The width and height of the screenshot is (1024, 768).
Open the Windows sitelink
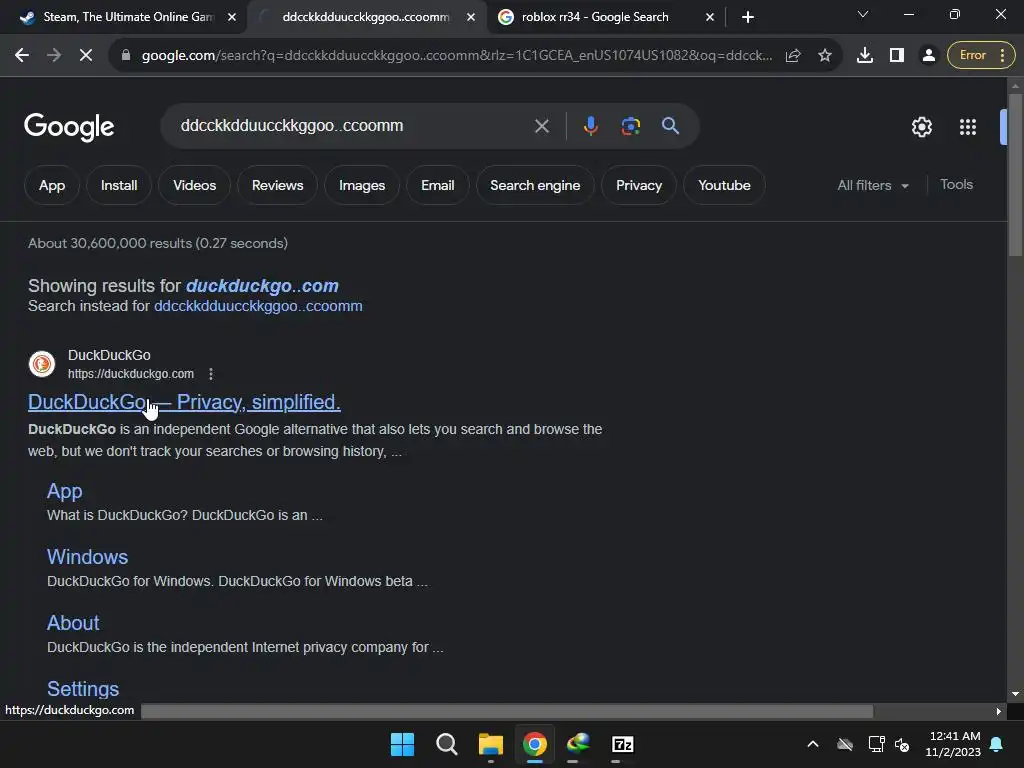88,557
